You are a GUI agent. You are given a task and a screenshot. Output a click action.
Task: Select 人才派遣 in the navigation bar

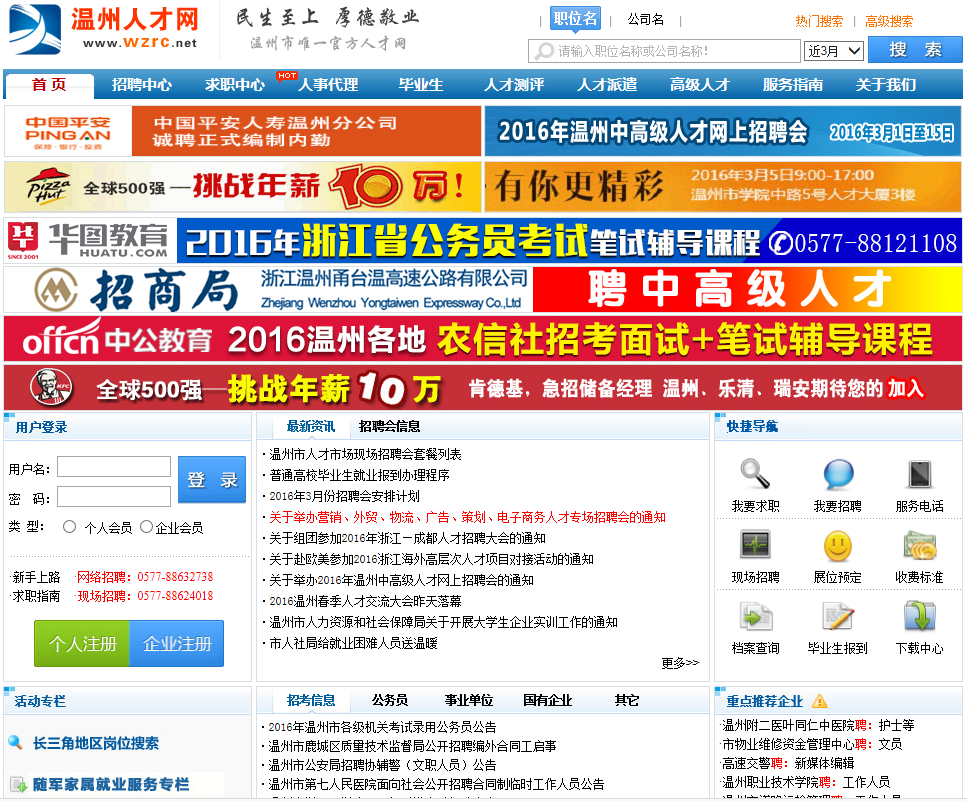(x=607, y=85)
